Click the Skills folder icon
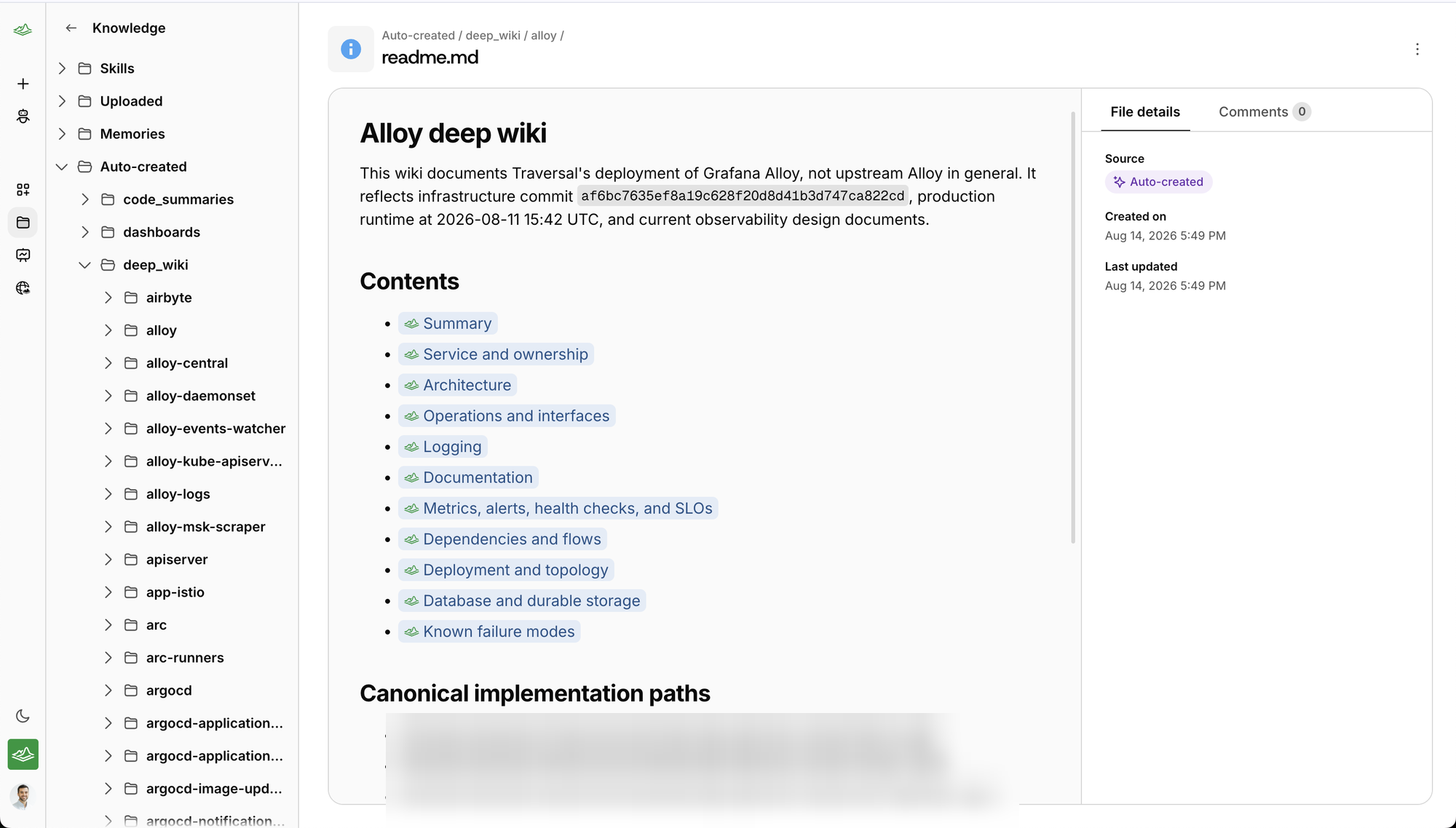The height and width of the screenshot is (828, 1456). pos(85,68)
